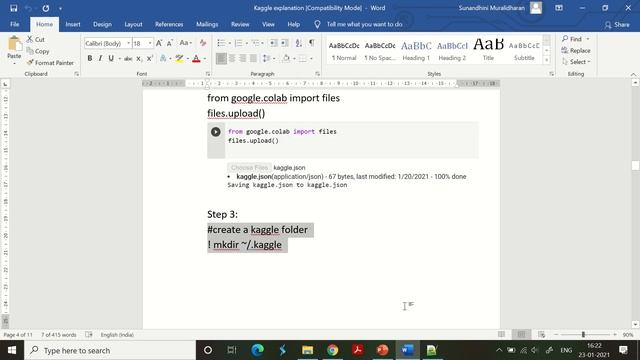
Task: Decrease font size with Shrink Font
Action: (x=170, y=43)
